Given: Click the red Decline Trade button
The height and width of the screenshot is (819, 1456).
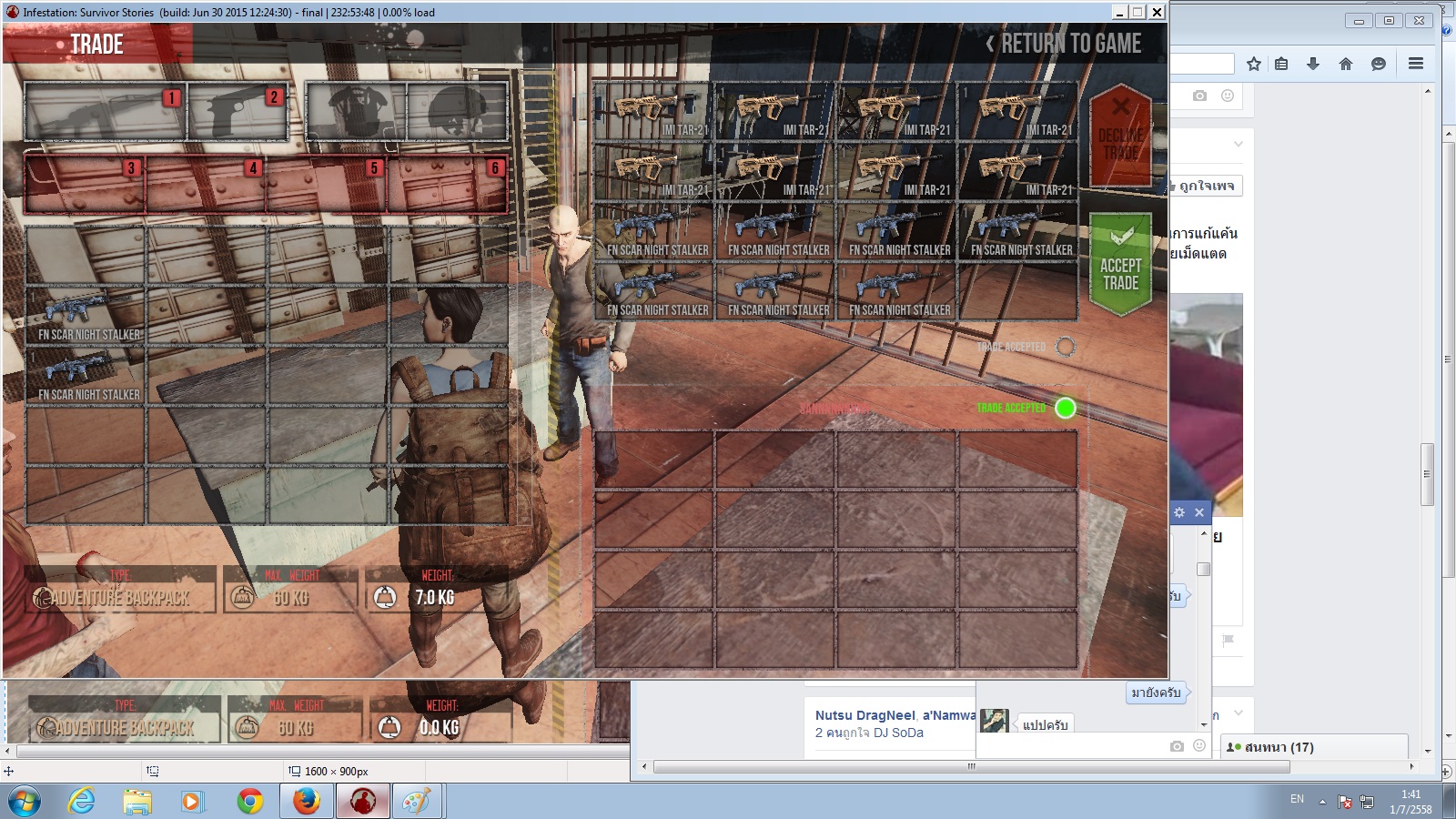Looking at the screenshot, I should coord(1120,135).
